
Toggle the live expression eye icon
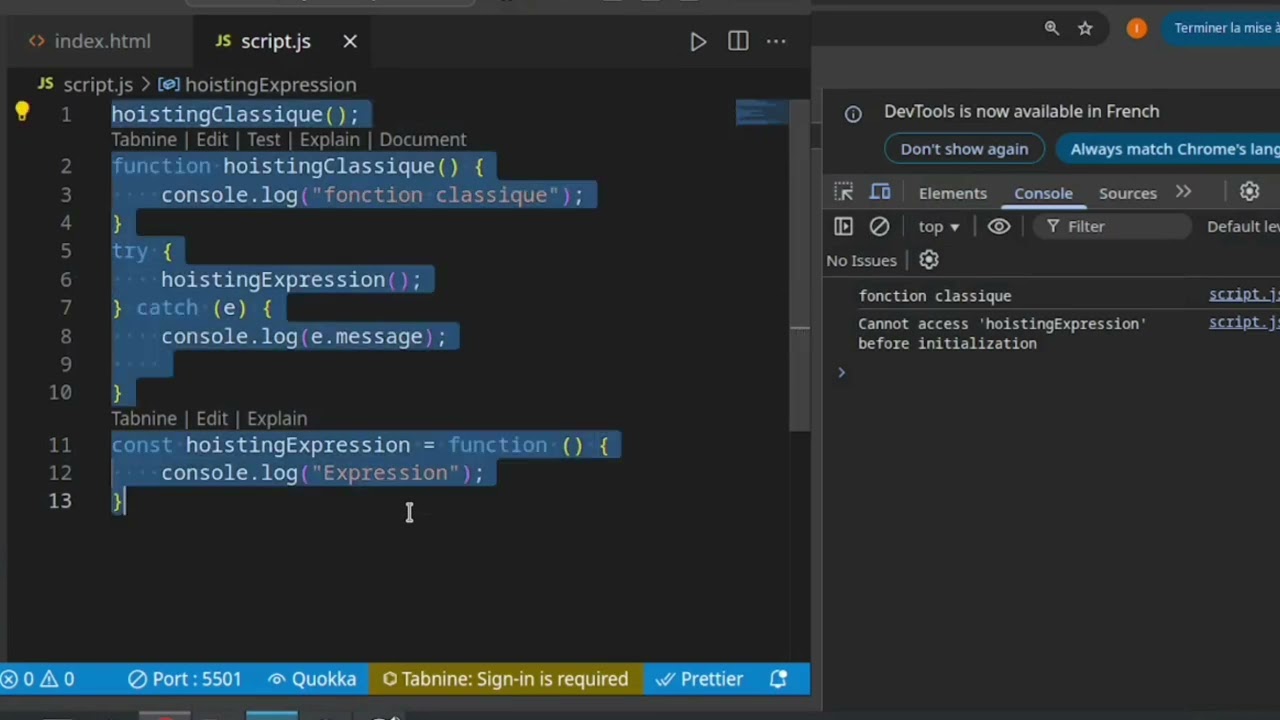(x=999, y=226)
